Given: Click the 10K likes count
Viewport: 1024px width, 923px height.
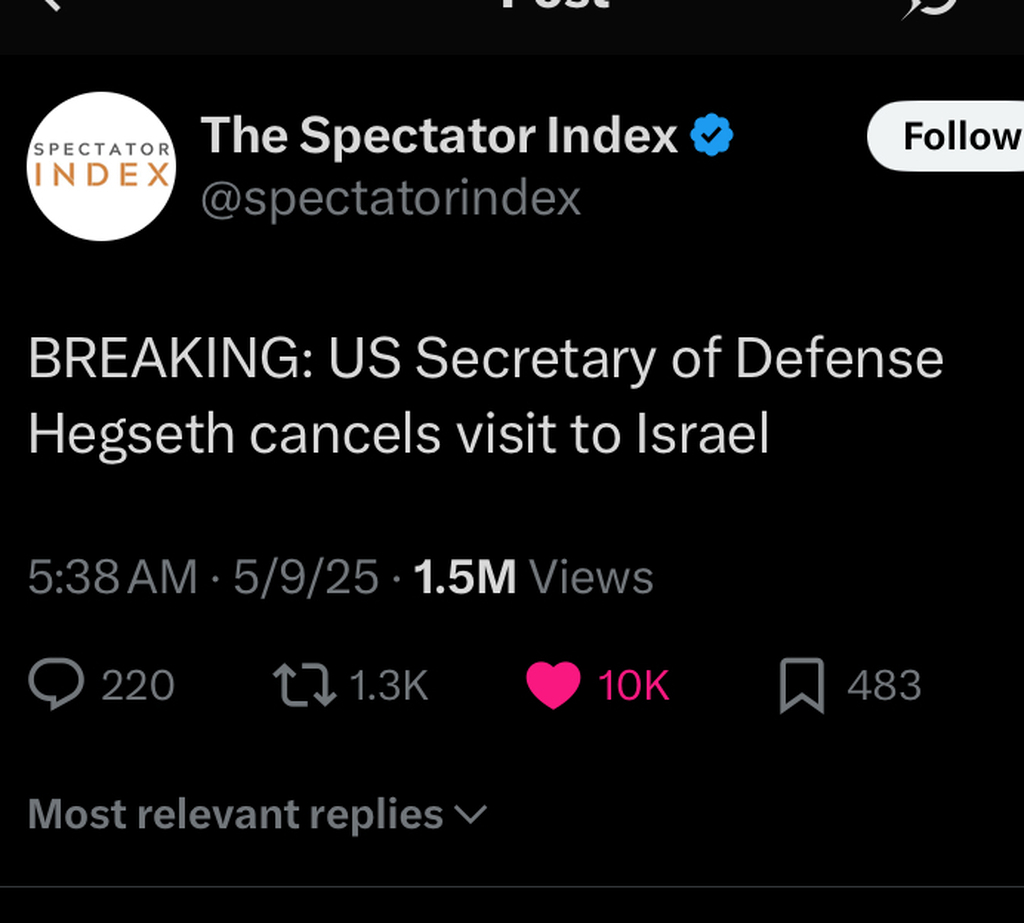Looking at the screenshot, I should coord(633,686).
